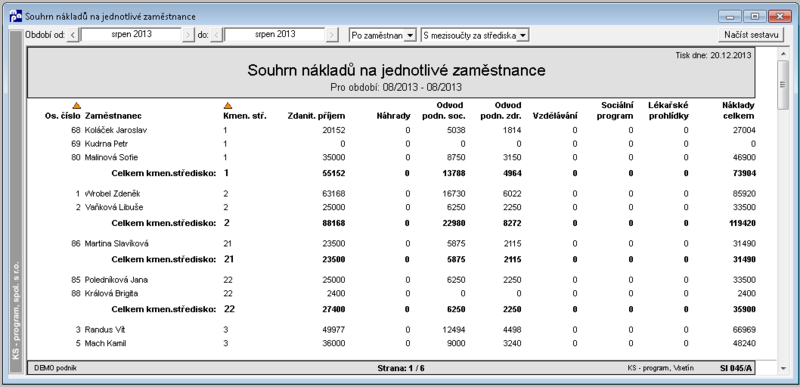Click the Načíst sestavu button
This screenshot has width=800, height=387.
pyautogui.click(x=751, y=35)
